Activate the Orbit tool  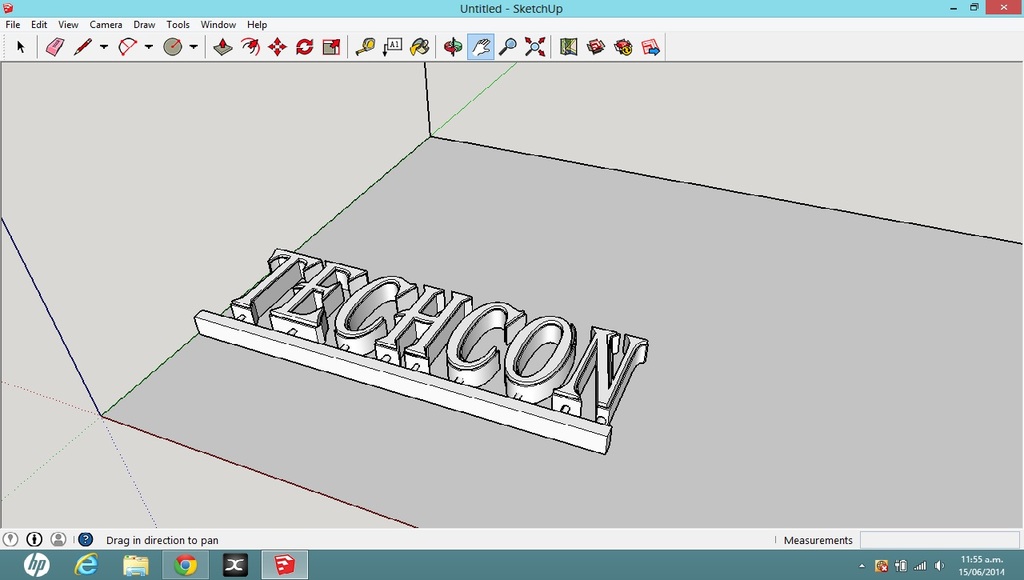pos(453,47)
